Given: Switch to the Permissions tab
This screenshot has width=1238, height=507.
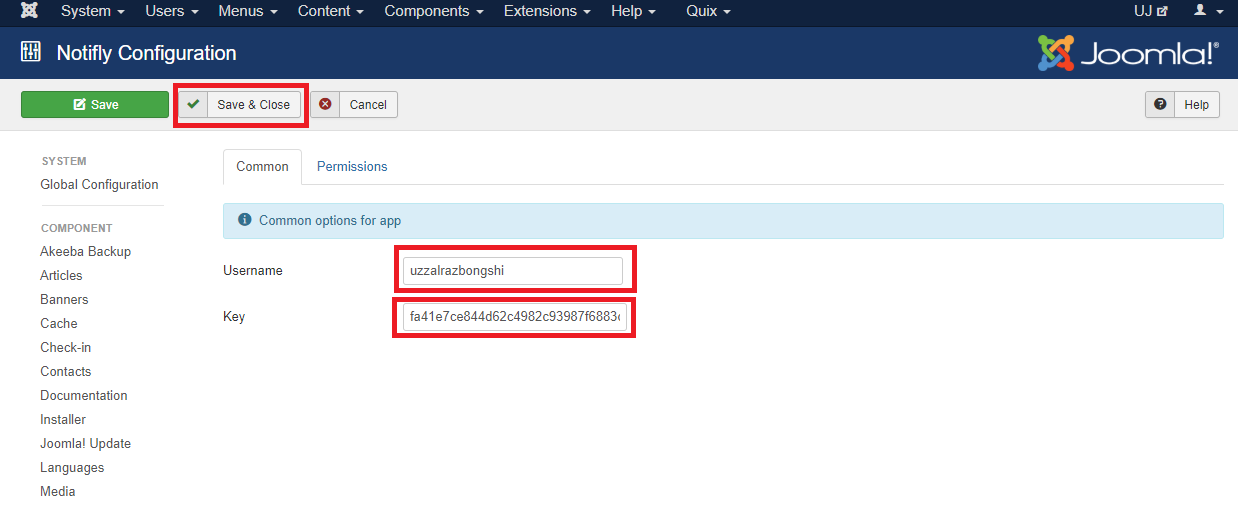Looking at the screenshot, I should click(352, 167).
